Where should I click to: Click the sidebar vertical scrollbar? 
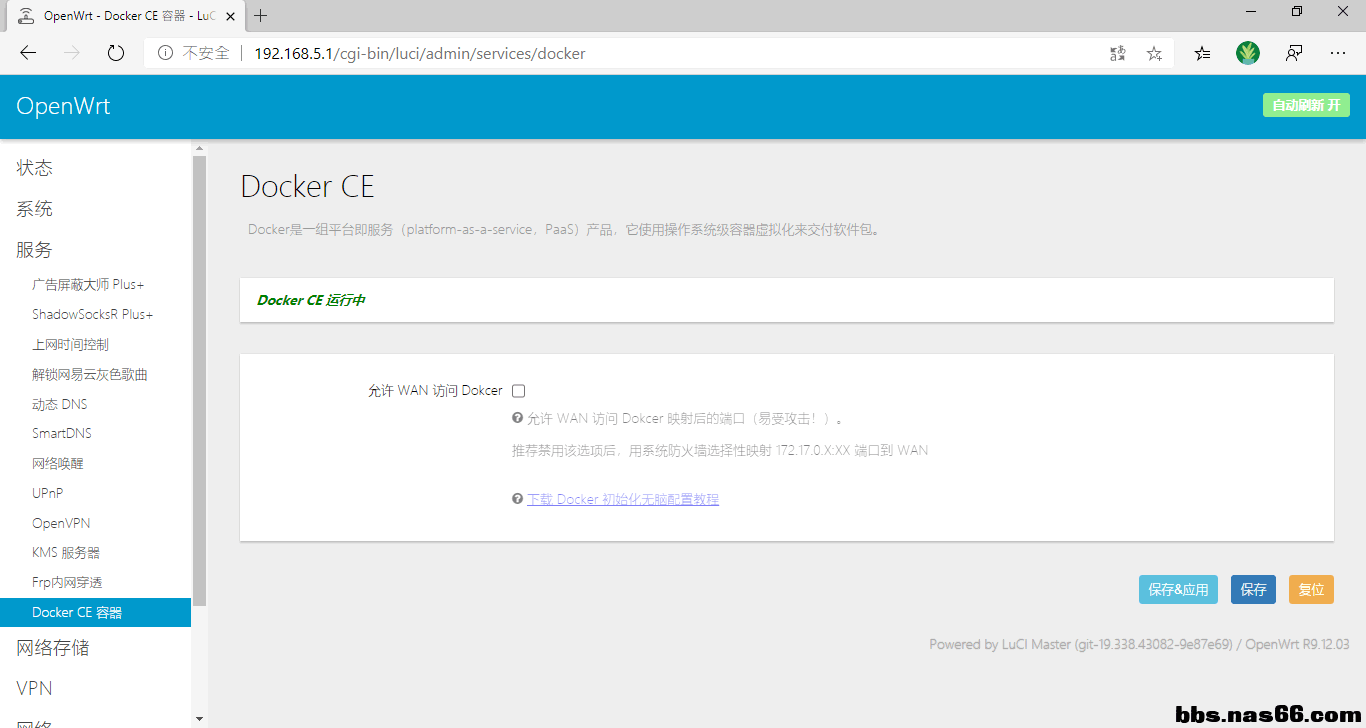[199, 380]
